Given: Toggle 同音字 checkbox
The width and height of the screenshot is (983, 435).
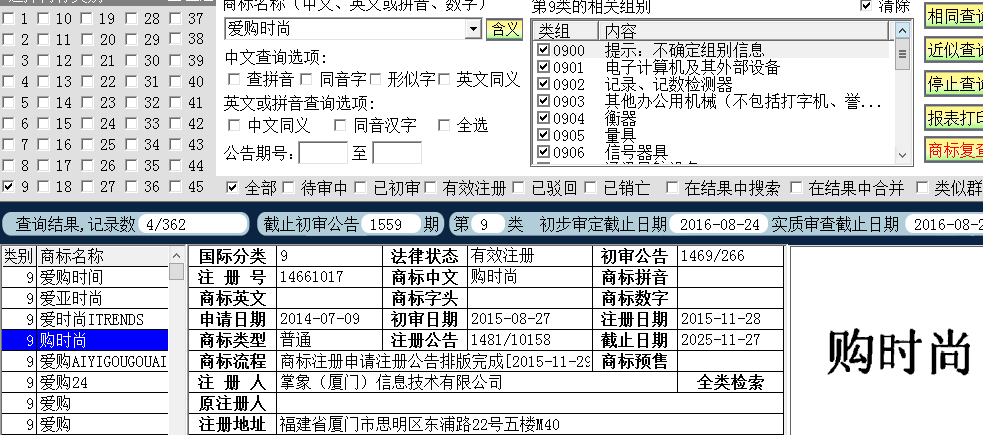Looking at the screenshot, I should click(306, 79).
